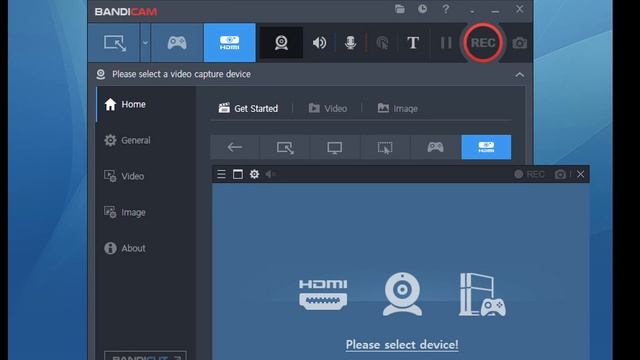Toggle microphone recording

(x=350, y=43)
